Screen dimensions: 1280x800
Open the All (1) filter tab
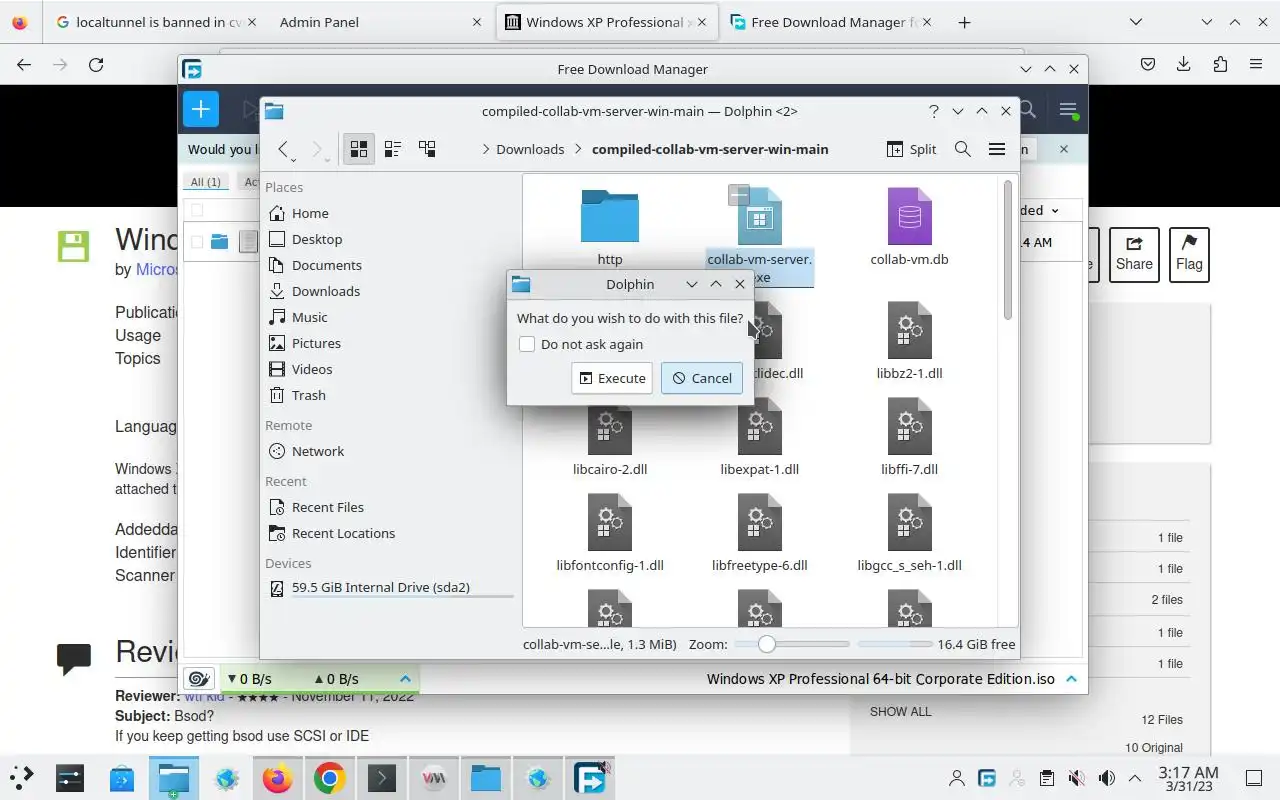click(x=206, y=182)
